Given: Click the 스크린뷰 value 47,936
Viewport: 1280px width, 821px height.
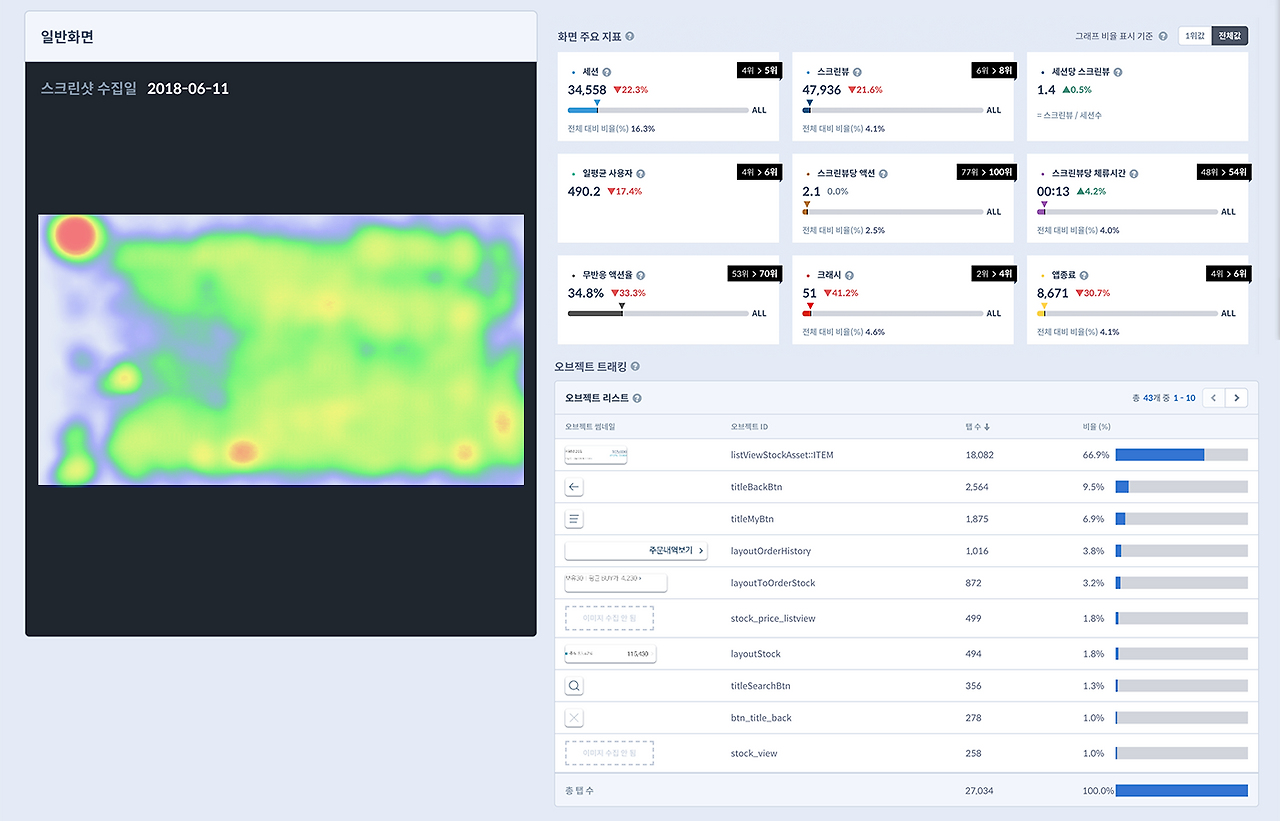Looking at the screenshot, I should 822,90.
